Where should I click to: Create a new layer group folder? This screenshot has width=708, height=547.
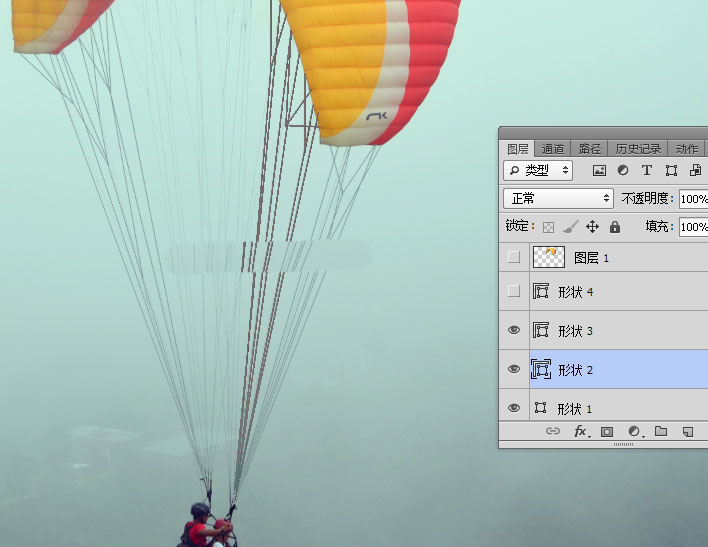661,432
